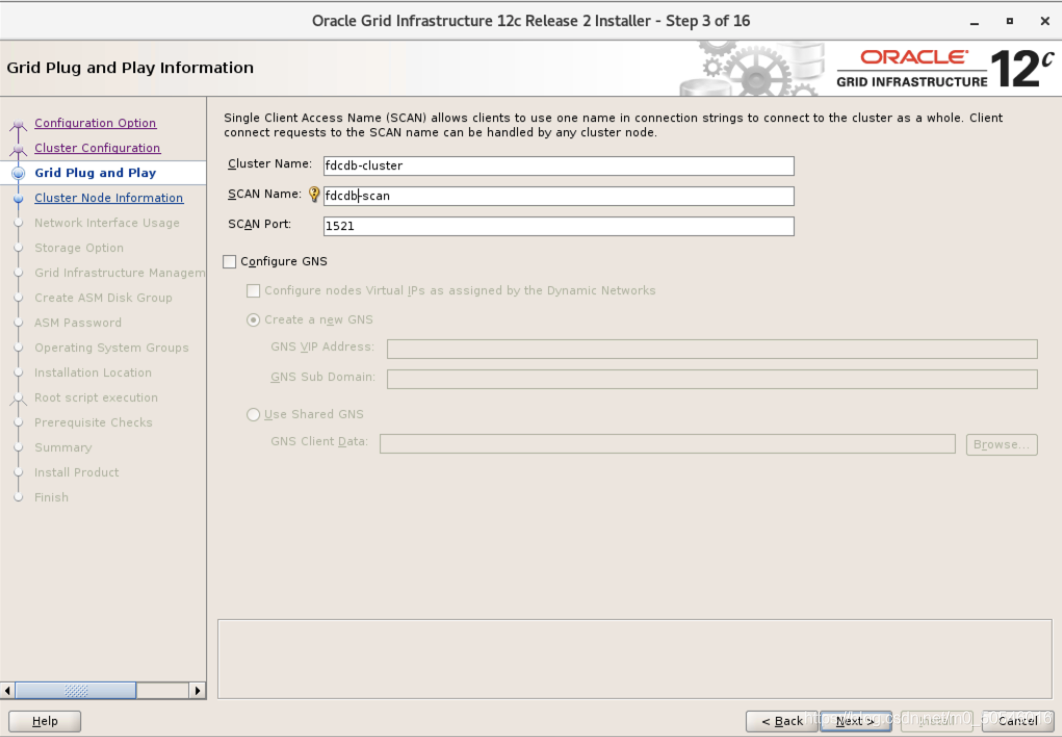Click the Network Interface Usage step
The height and width of the screenshot is (737, 1062).
coord(107,223)
